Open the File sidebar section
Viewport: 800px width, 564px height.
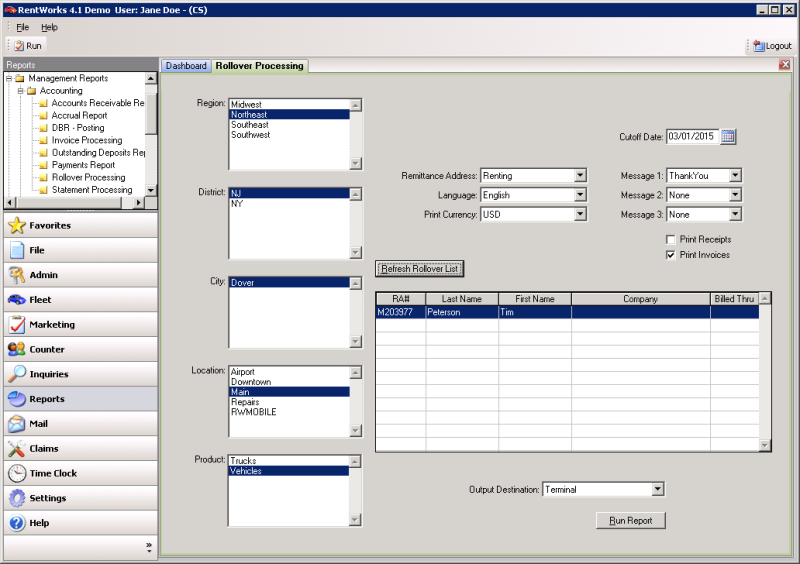(81, 250)
